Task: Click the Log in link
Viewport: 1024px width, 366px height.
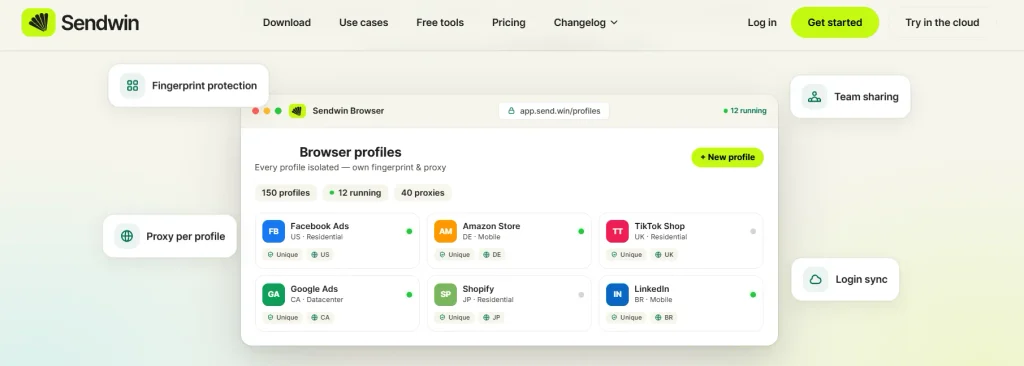Action: [762, 22]
